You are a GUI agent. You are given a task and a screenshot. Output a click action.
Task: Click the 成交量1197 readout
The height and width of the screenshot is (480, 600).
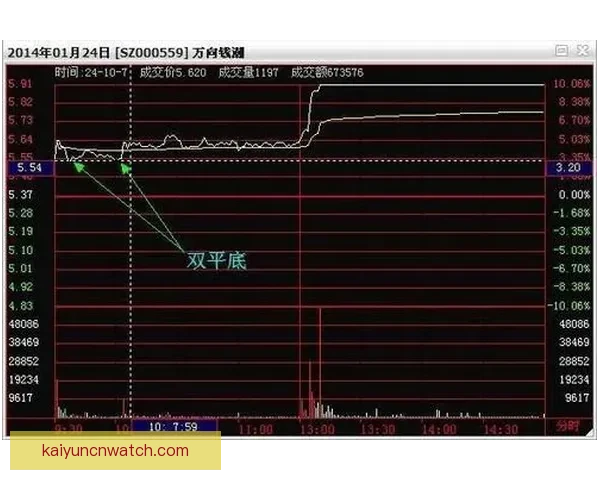point(248,72)
